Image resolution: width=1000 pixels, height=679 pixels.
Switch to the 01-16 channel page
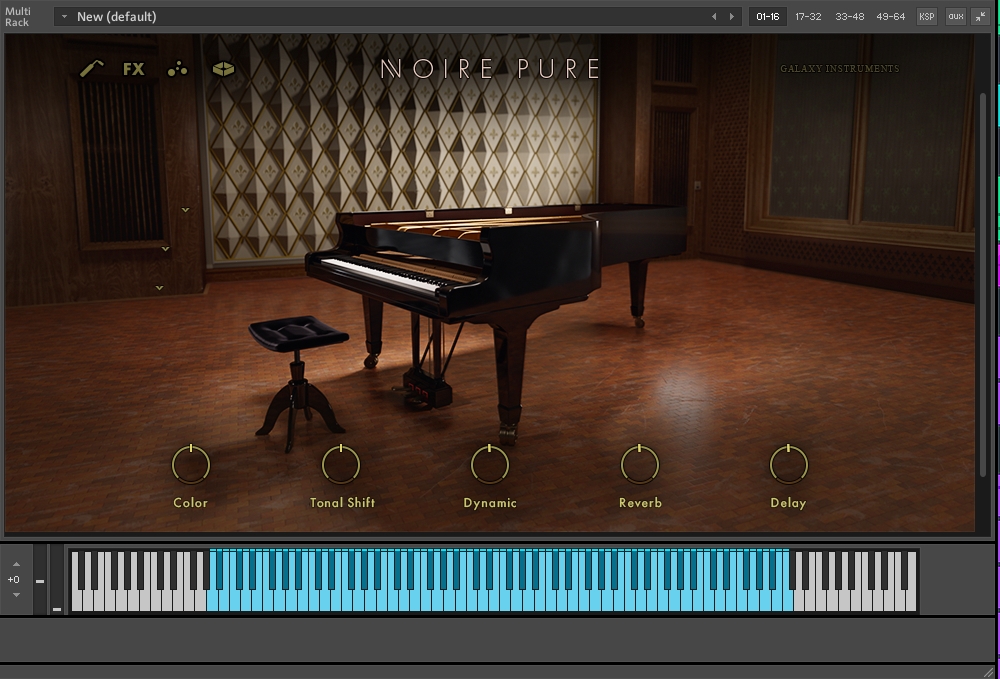pos(768,17)
